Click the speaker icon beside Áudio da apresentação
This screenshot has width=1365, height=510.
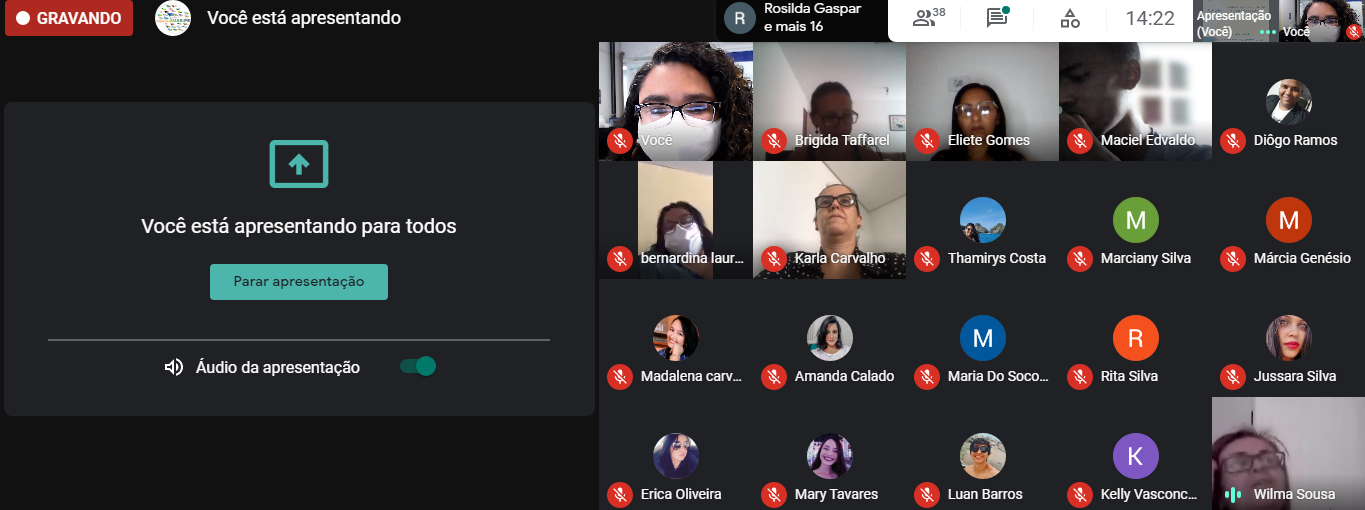[174, 367]
